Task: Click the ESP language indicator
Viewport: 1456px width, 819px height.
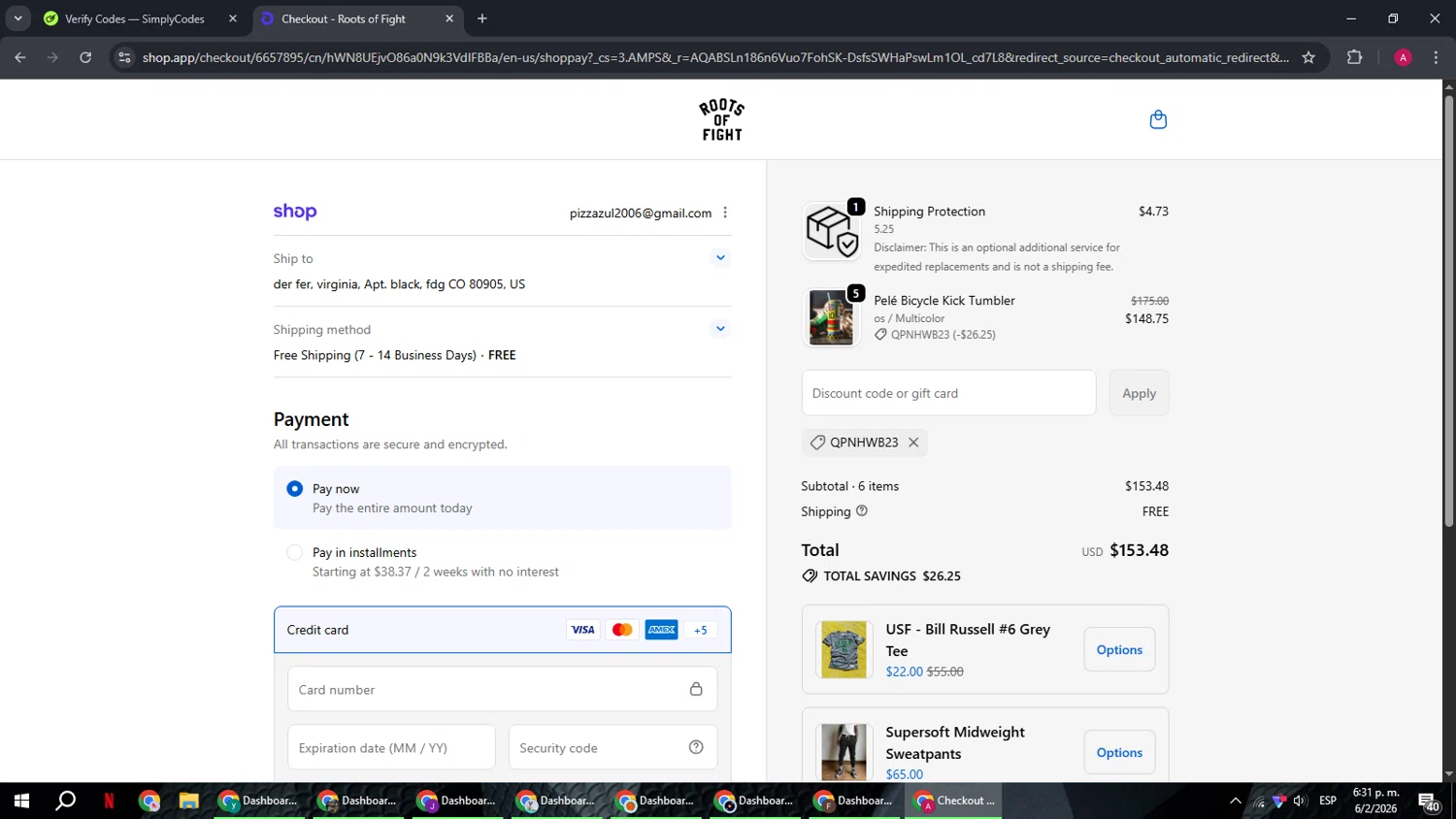Action: 1328,801
